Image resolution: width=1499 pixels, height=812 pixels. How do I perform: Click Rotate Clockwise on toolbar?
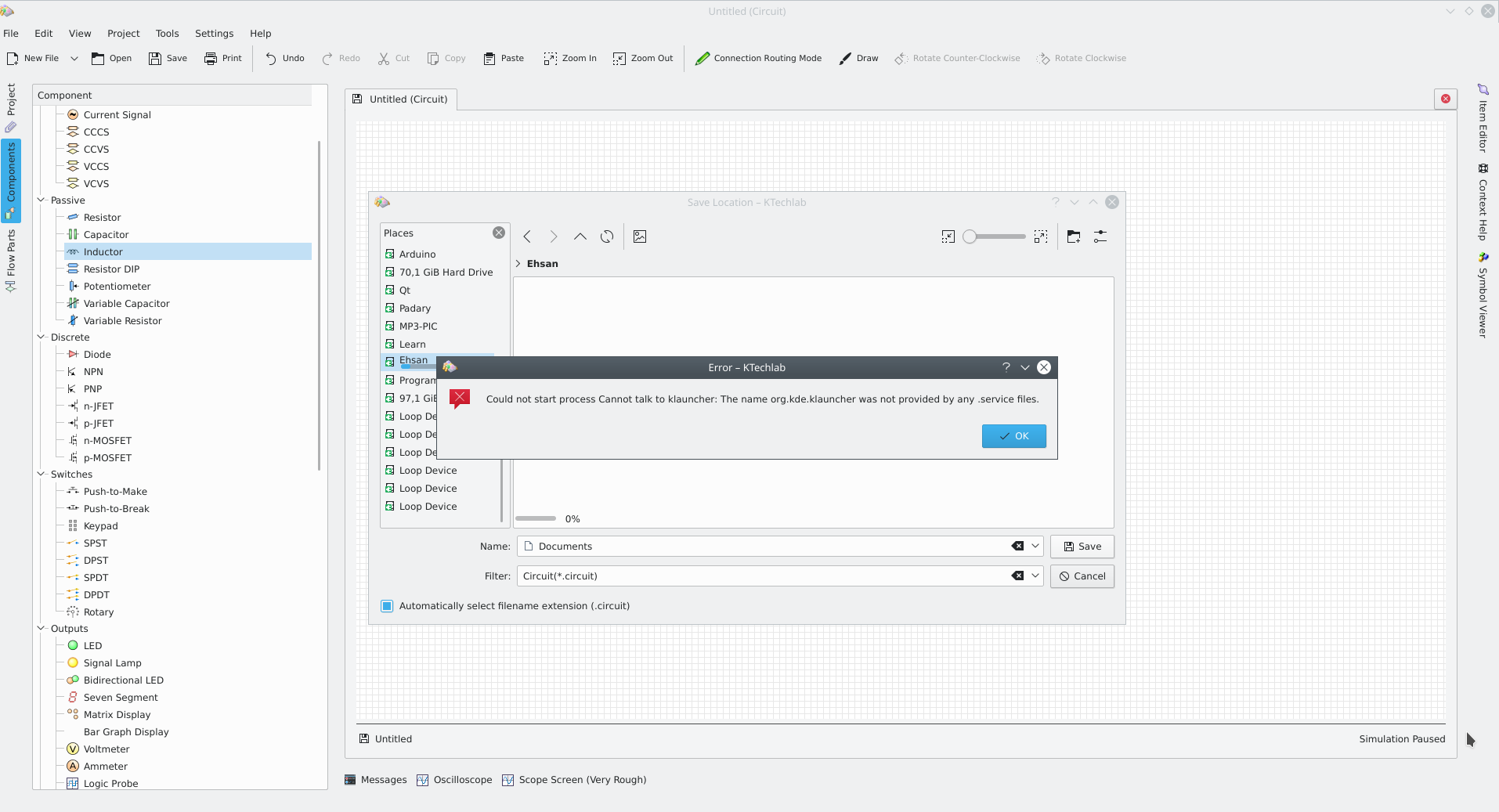point(1081,58)
